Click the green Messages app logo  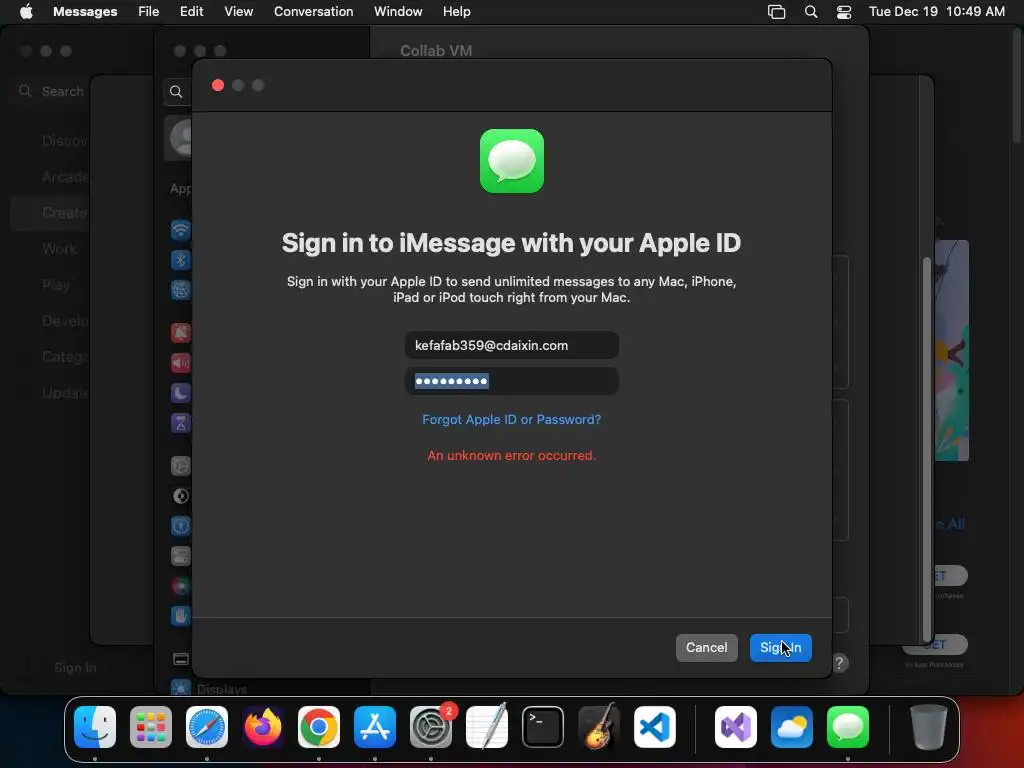click(x=511, y=161)
